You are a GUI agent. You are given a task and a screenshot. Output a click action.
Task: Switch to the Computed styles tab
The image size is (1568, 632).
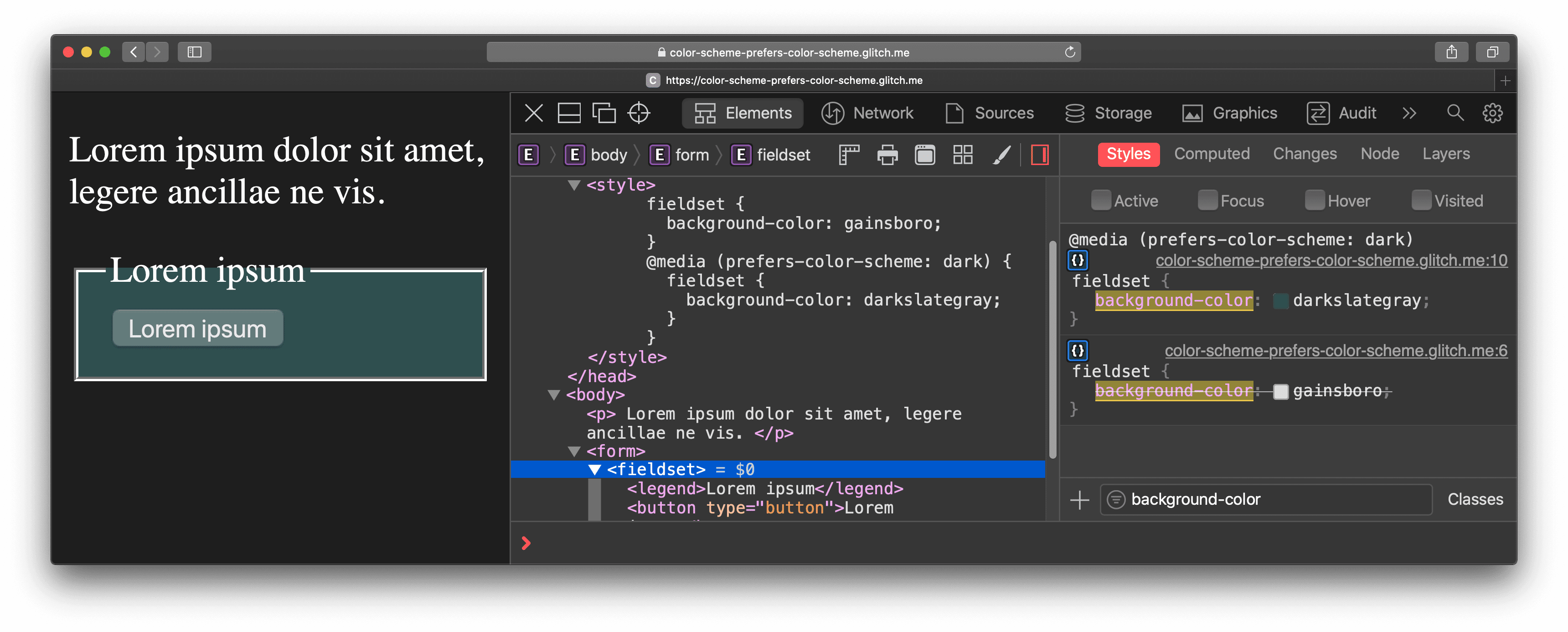click(1211, 153)
